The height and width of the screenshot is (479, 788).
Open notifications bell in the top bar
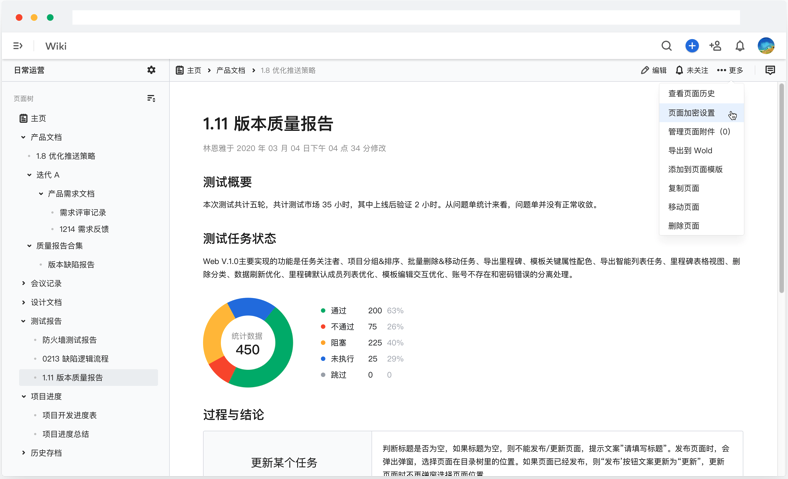tap(740, 46)
